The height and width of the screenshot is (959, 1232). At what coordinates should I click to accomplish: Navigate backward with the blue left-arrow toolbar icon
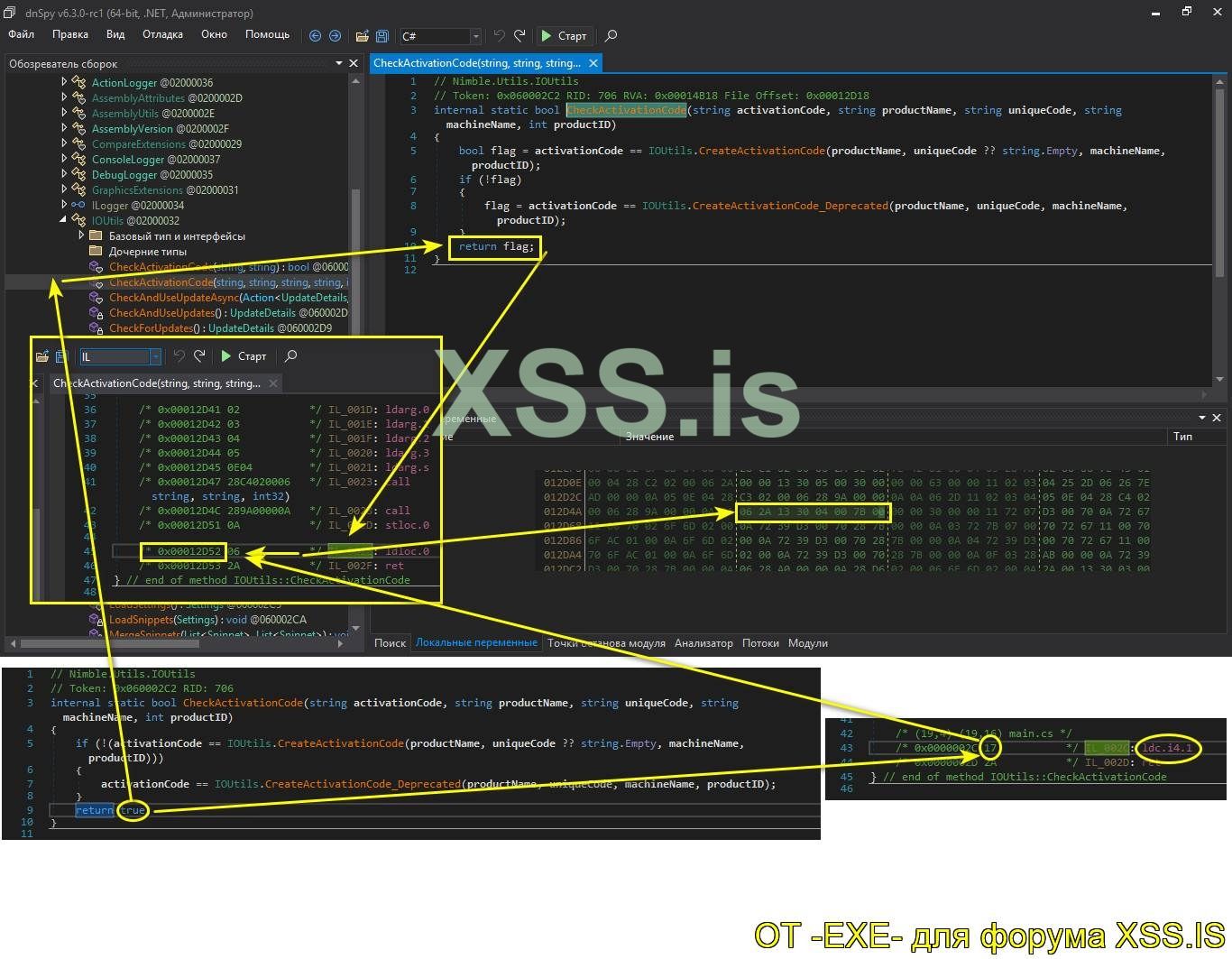[x=315, y=36]
